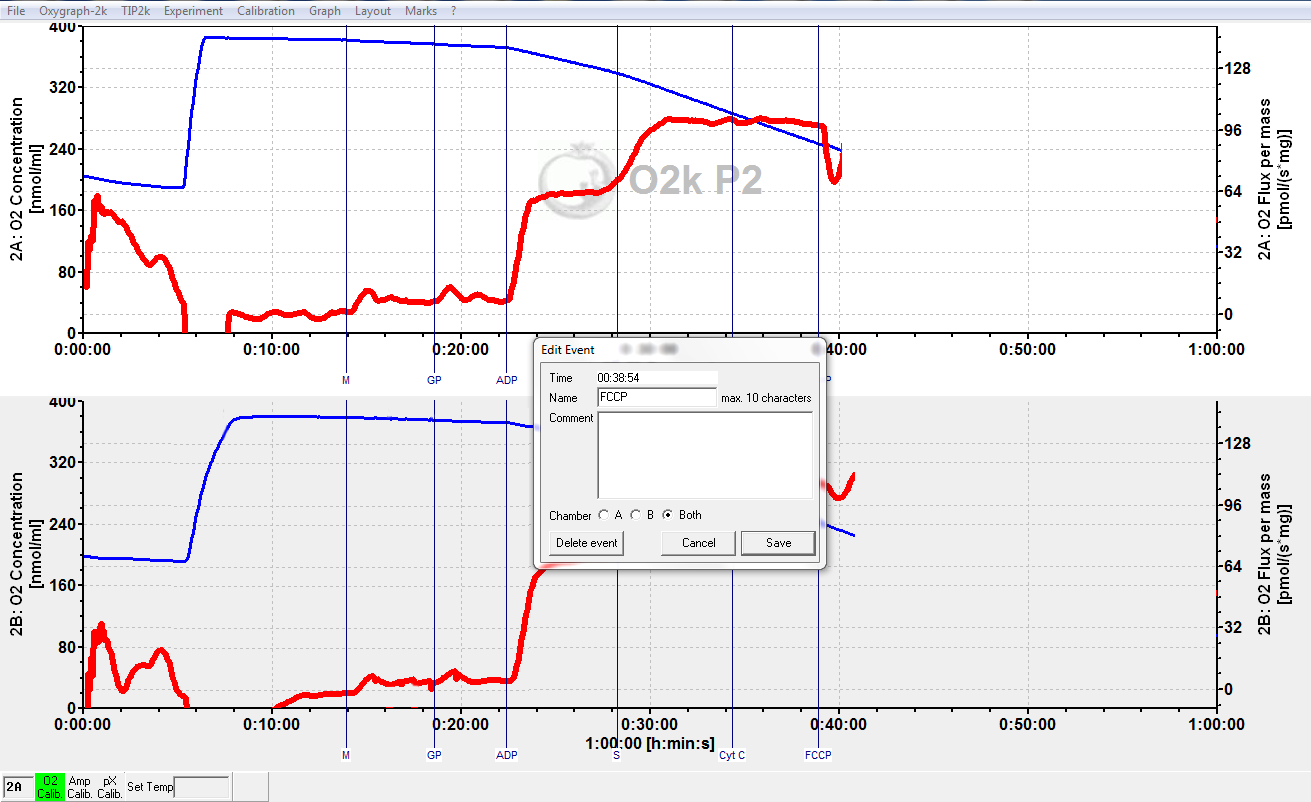Select chamber B radio button
This screenshot has height=802, width=1311.
[636, 515]
